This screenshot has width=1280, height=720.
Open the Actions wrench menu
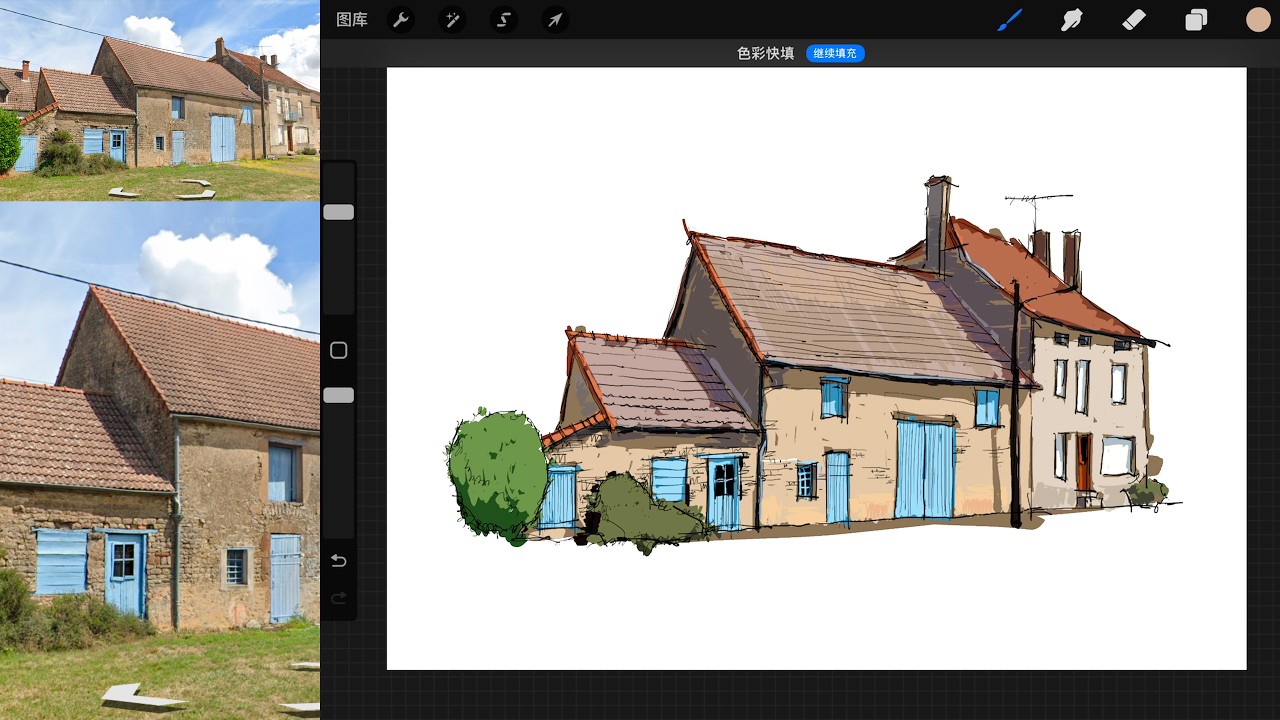tap(400, 20)
